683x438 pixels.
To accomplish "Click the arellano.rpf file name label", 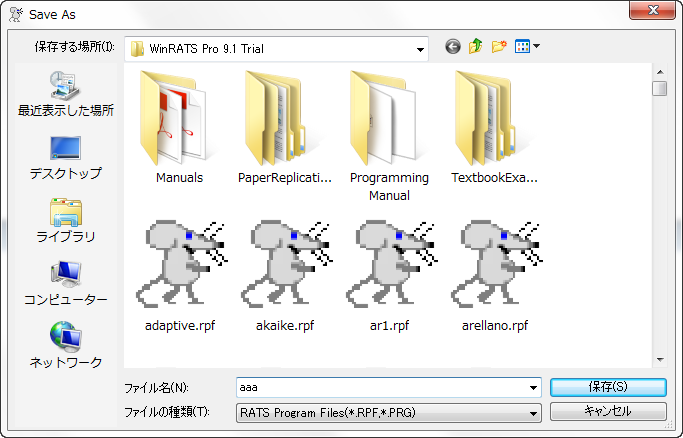I will (495, 326).
